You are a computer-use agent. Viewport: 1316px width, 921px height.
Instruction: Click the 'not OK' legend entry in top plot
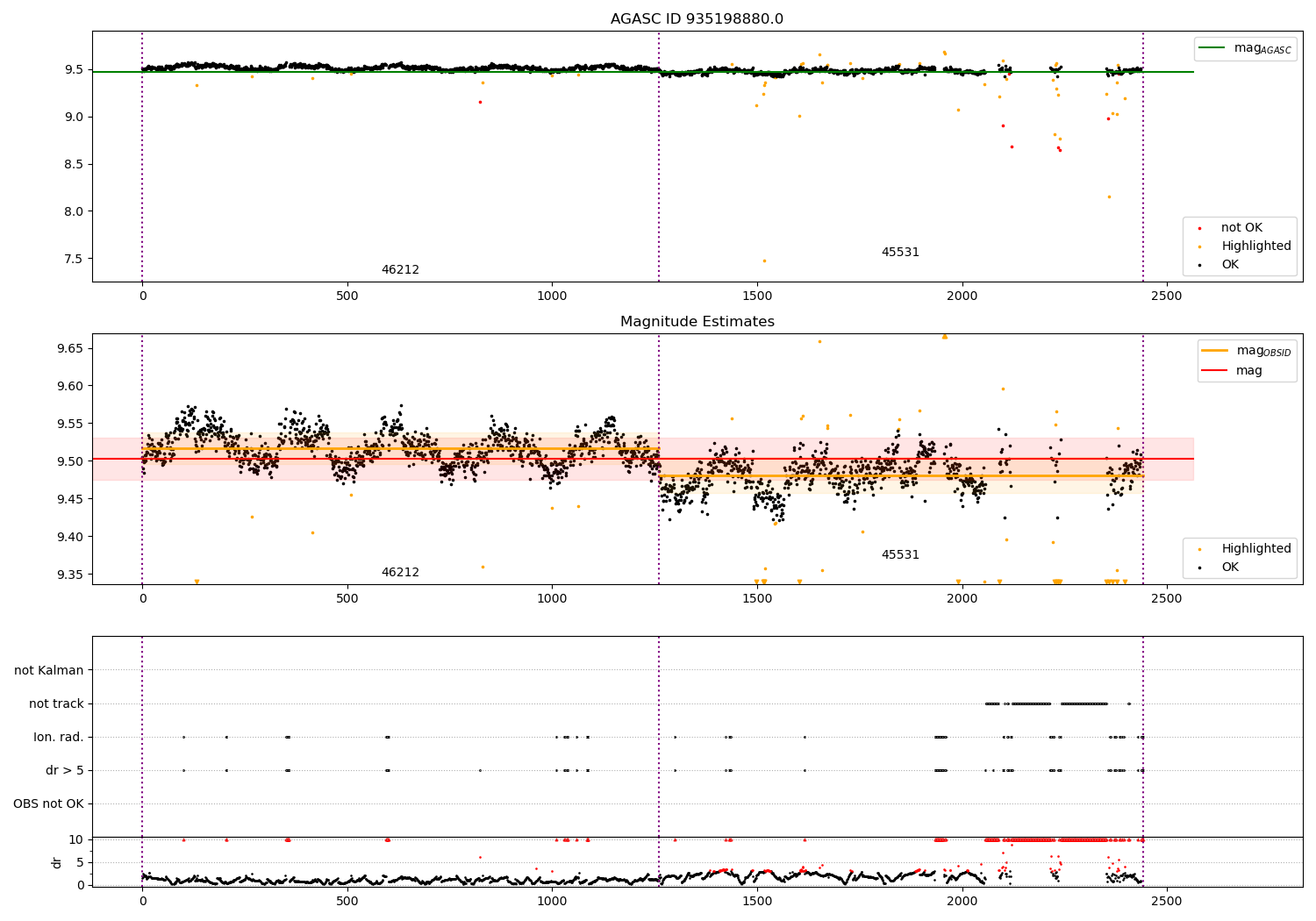point(1241,228)
